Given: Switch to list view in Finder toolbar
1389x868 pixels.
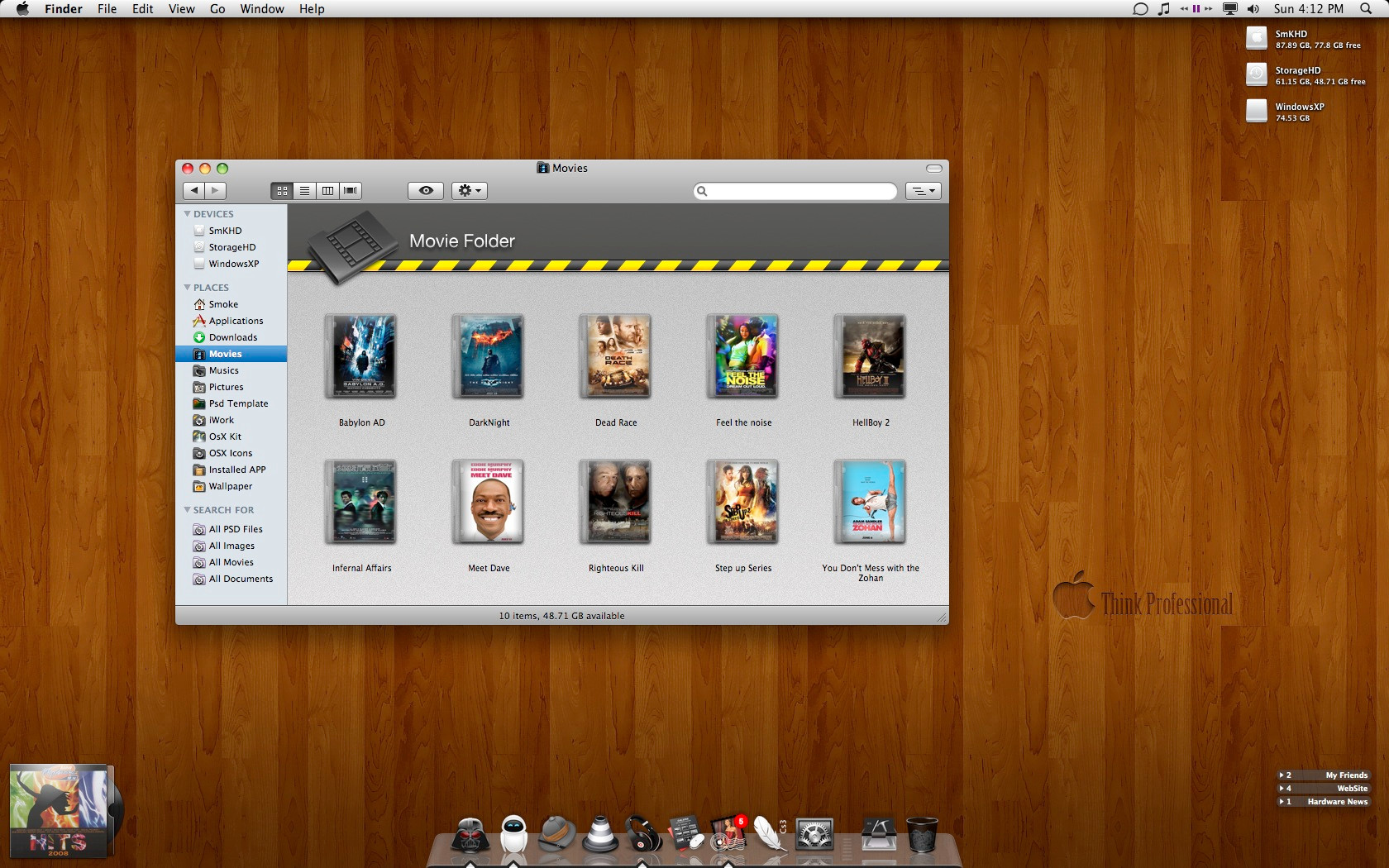Looking at the screenshot, I should 305,190.
